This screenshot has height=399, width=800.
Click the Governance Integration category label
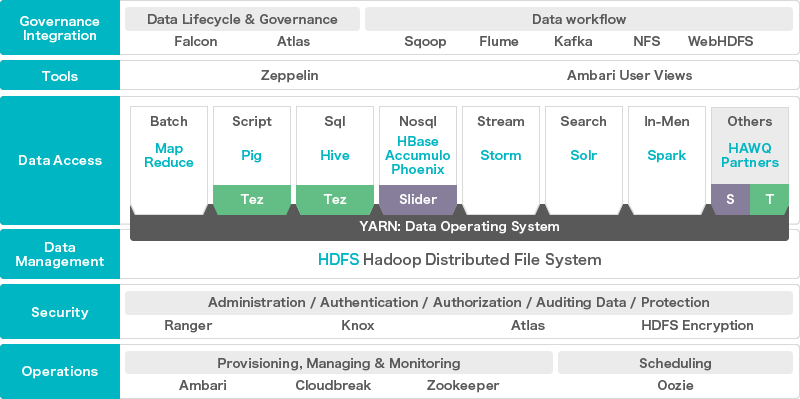coord(60,29)
